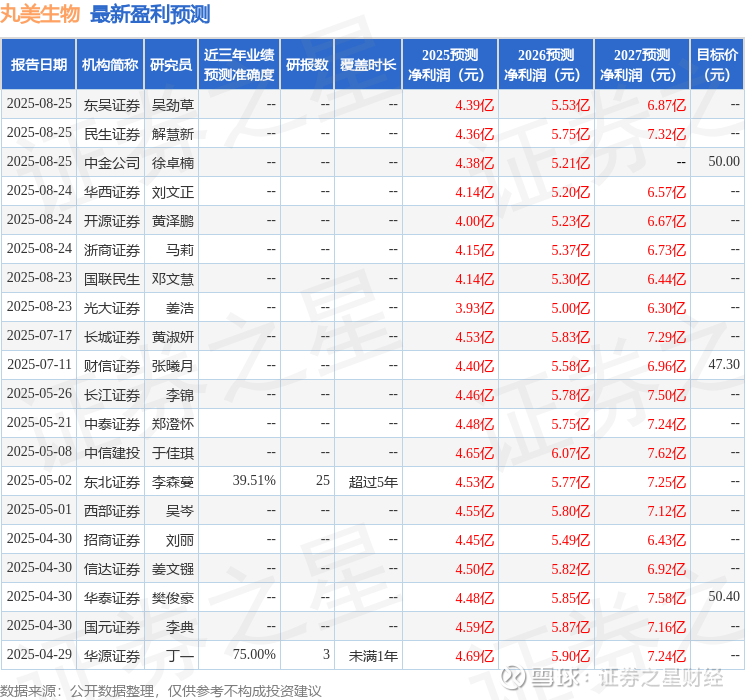
Task: Click researcher name 樊俊豪
Action: pyautogui.click(x=172, y=598)
